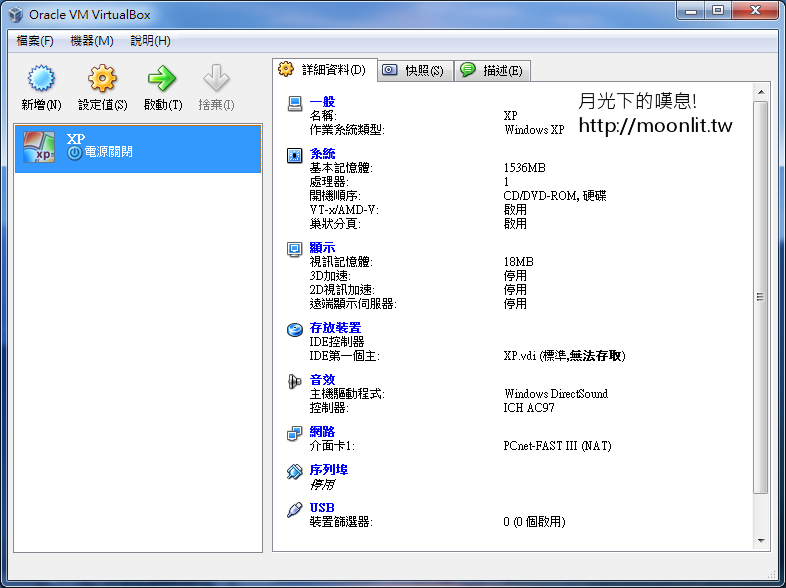Click the 音效 (Audio) speaker icon
The height and width of the screenshot is (588, 786).
(295, 380)
